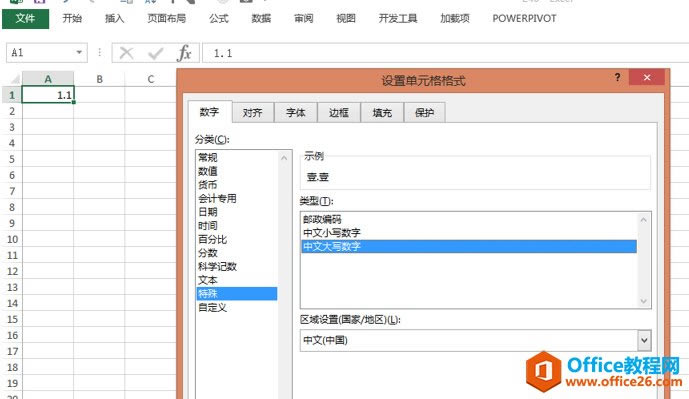The image size is (689, 399).
Task: Open the 边框 tab
Action: [x=339, y=112]
